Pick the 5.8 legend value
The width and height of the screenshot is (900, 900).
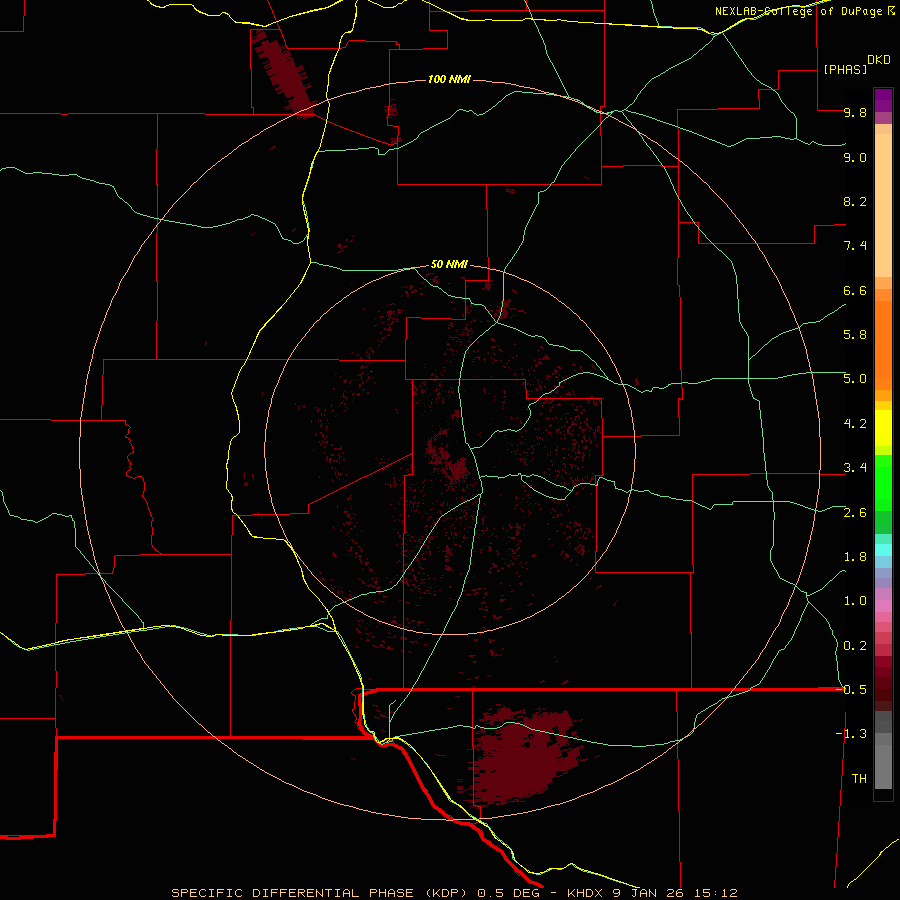855,335
